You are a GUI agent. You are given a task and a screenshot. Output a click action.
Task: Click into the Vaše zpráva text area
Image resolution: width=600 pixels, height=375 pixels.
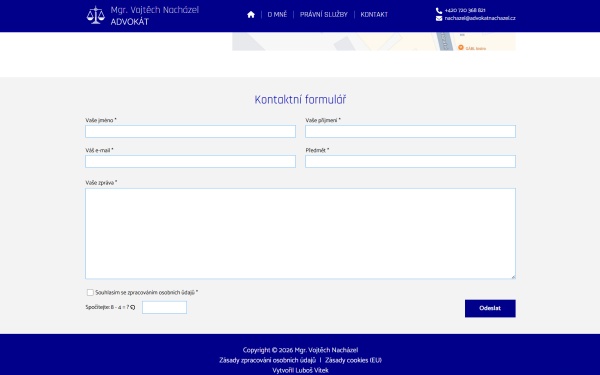coord(300,233)
